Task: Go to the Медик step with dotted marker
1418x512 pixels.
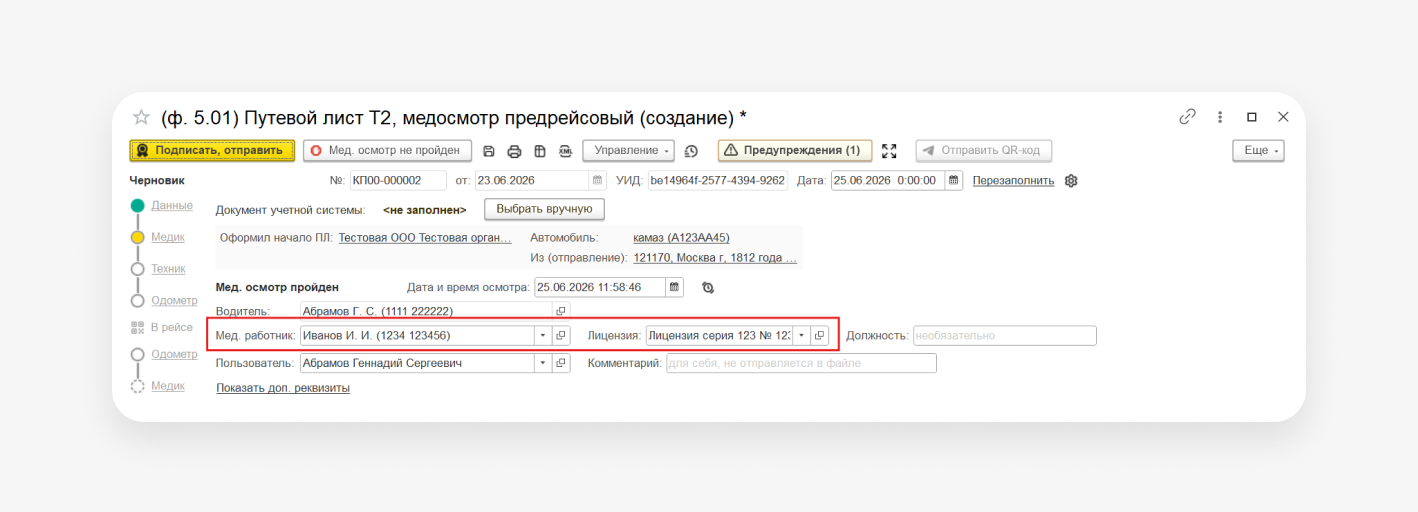Action: (168, 386)
